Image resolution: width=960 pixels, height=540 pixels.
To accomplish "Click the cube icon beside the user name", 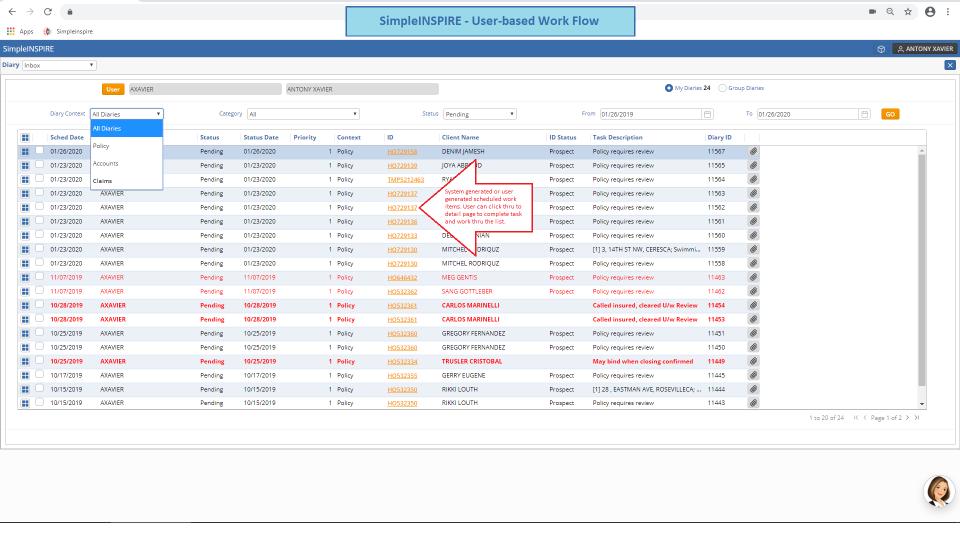I will (881, 48).
